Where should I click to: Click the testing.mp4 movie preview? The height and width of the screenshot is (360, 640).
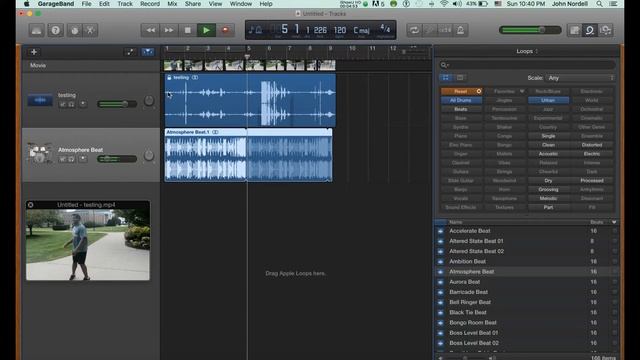pos(88,244)
